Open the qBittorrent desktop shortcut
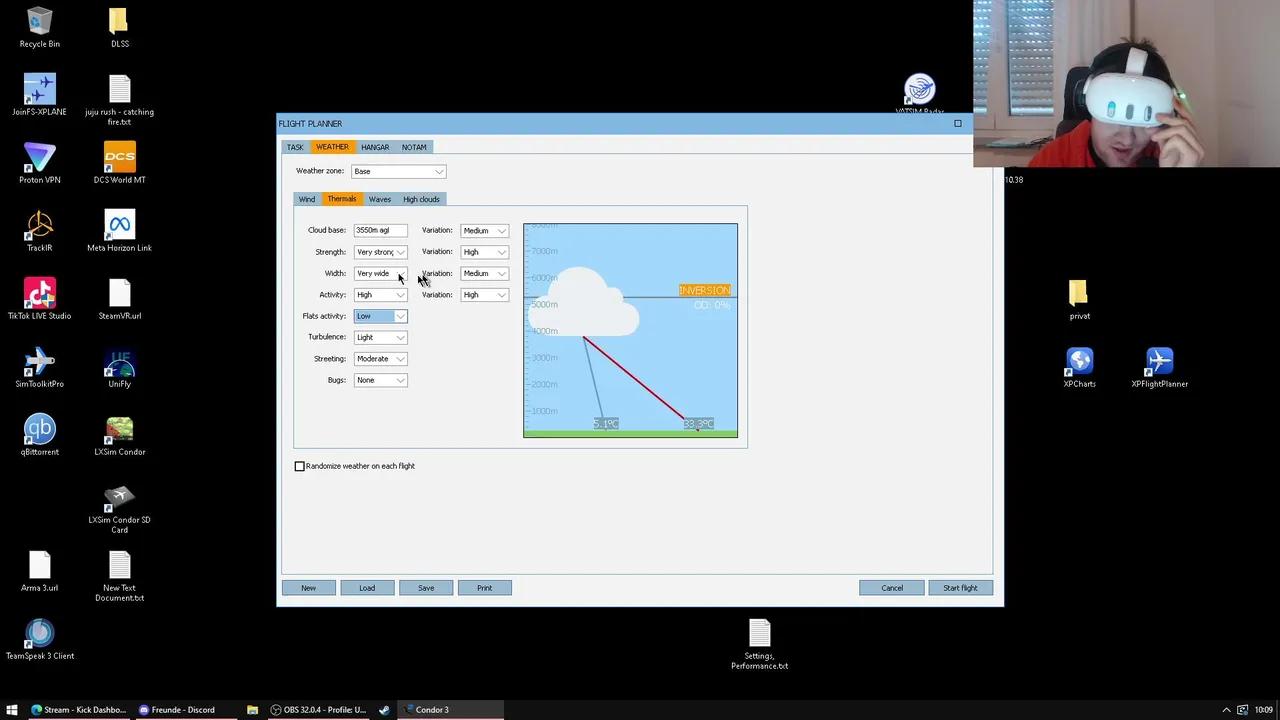Viewport: 1280px width, 720px height. (39, 430)
